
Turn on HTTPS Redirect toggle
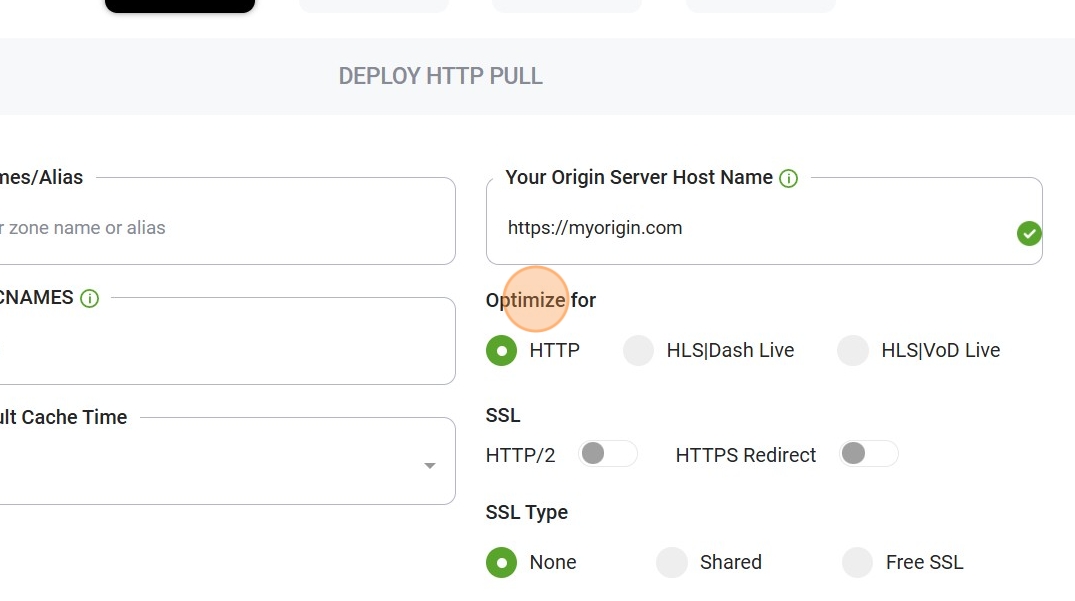868,454
